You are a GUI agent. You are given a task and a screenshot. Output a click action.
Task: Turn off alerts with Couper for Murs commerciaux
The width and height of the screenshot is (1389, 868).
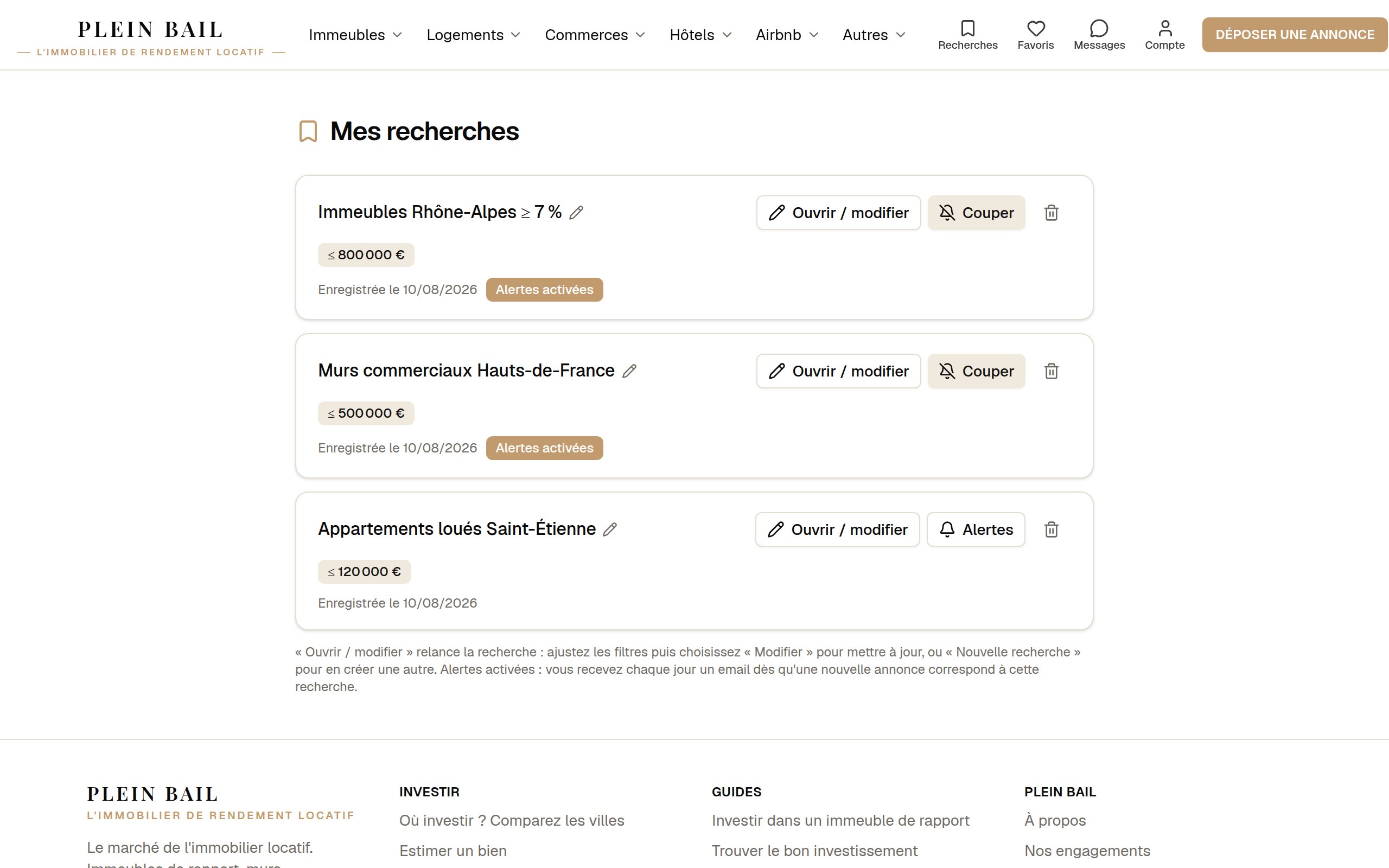pyautogui.click(x=976, y=372)
